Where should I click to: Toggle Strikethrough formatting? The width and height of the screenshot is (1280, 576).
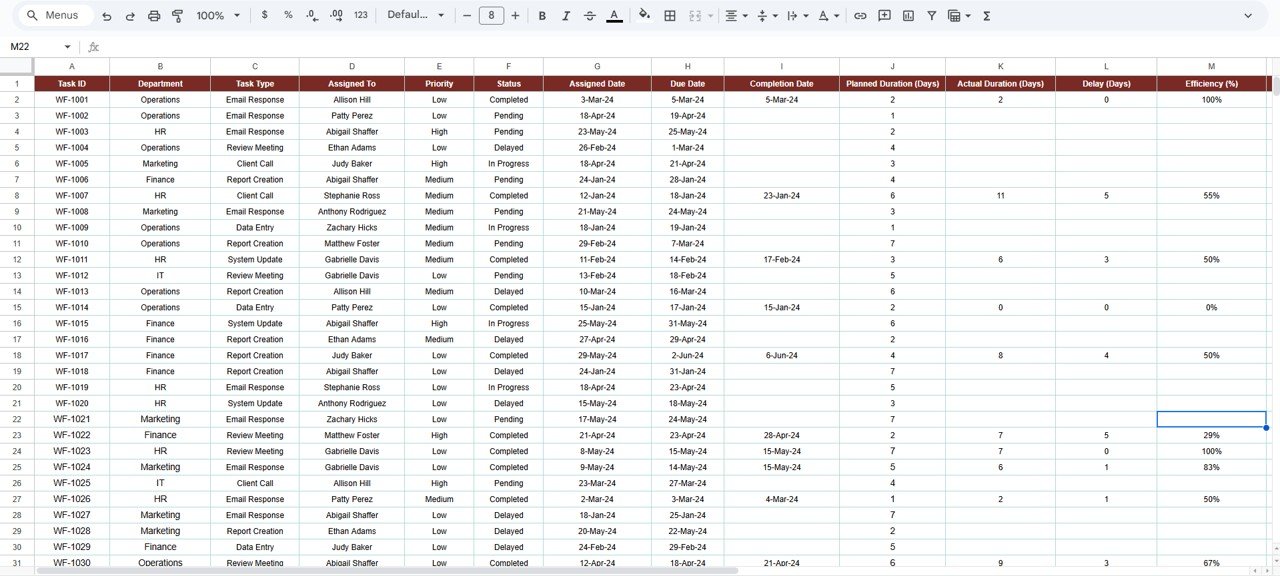pyautogui.click(x=590, y=16)
